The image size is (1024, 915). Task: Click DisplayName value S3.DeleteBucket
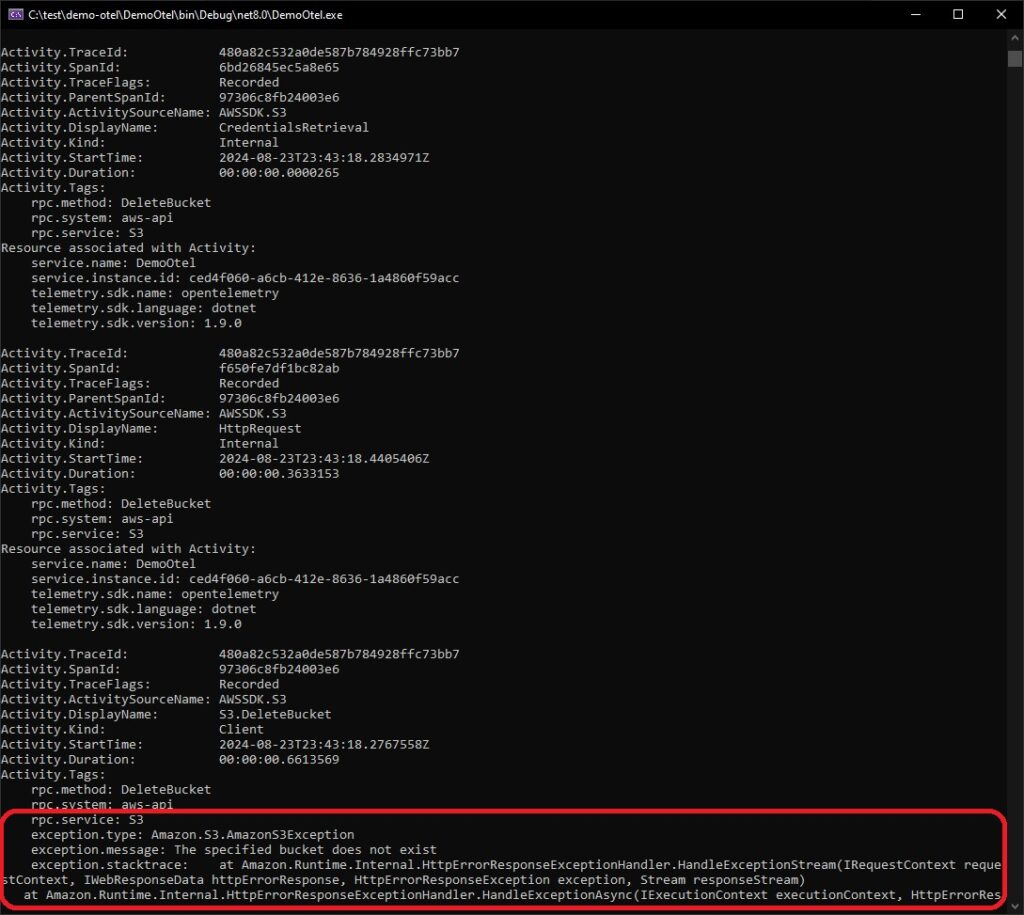(275, 714)
